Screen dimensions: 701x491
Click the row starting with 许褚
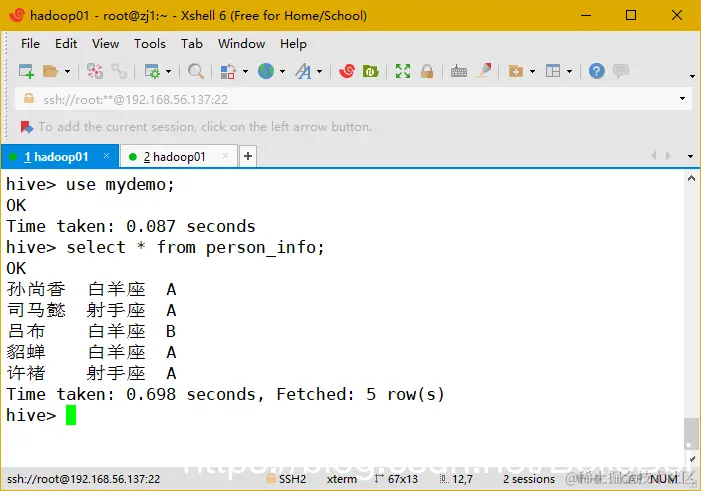[x=91, y=373]
